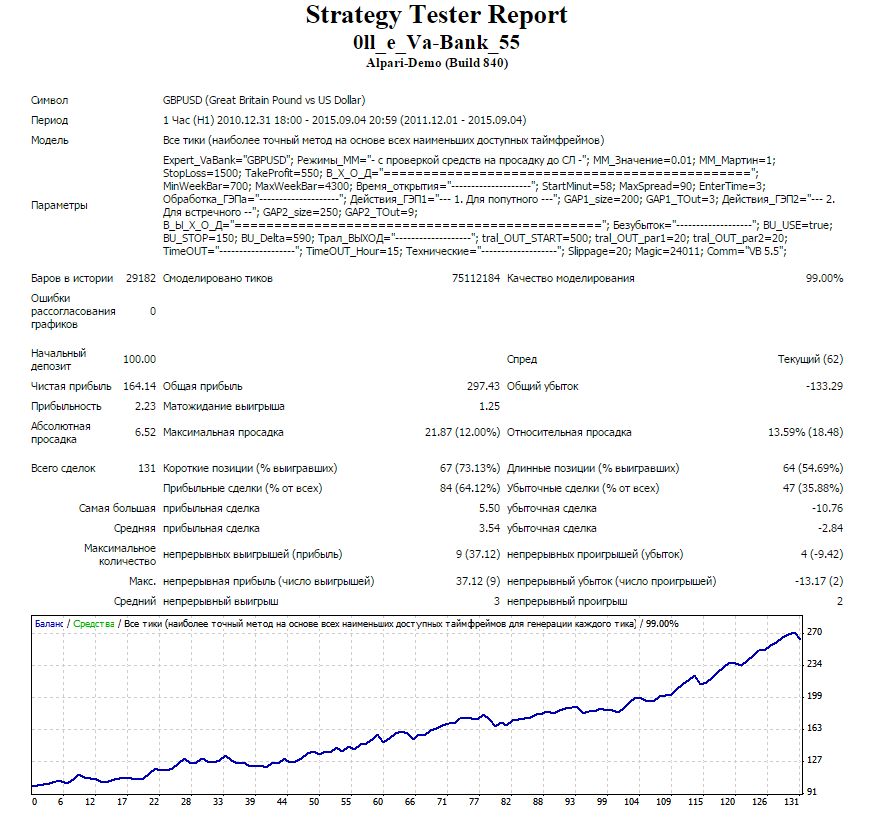Click the chart x-axis label 66
Viewport: 869px width, 814px height.
tap(410, 802)
